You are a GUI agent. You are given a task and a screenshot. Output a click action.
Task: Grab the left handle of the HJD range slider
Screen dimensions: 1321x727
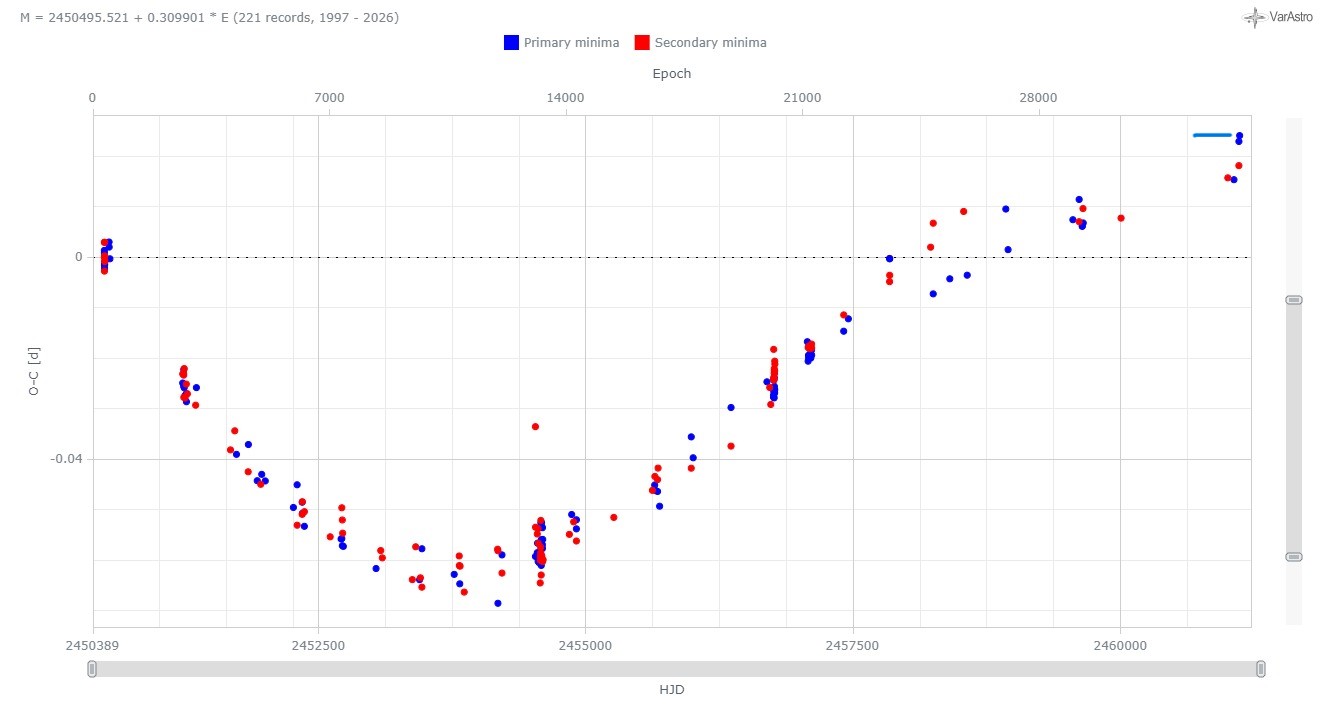(x=92, y=669)
